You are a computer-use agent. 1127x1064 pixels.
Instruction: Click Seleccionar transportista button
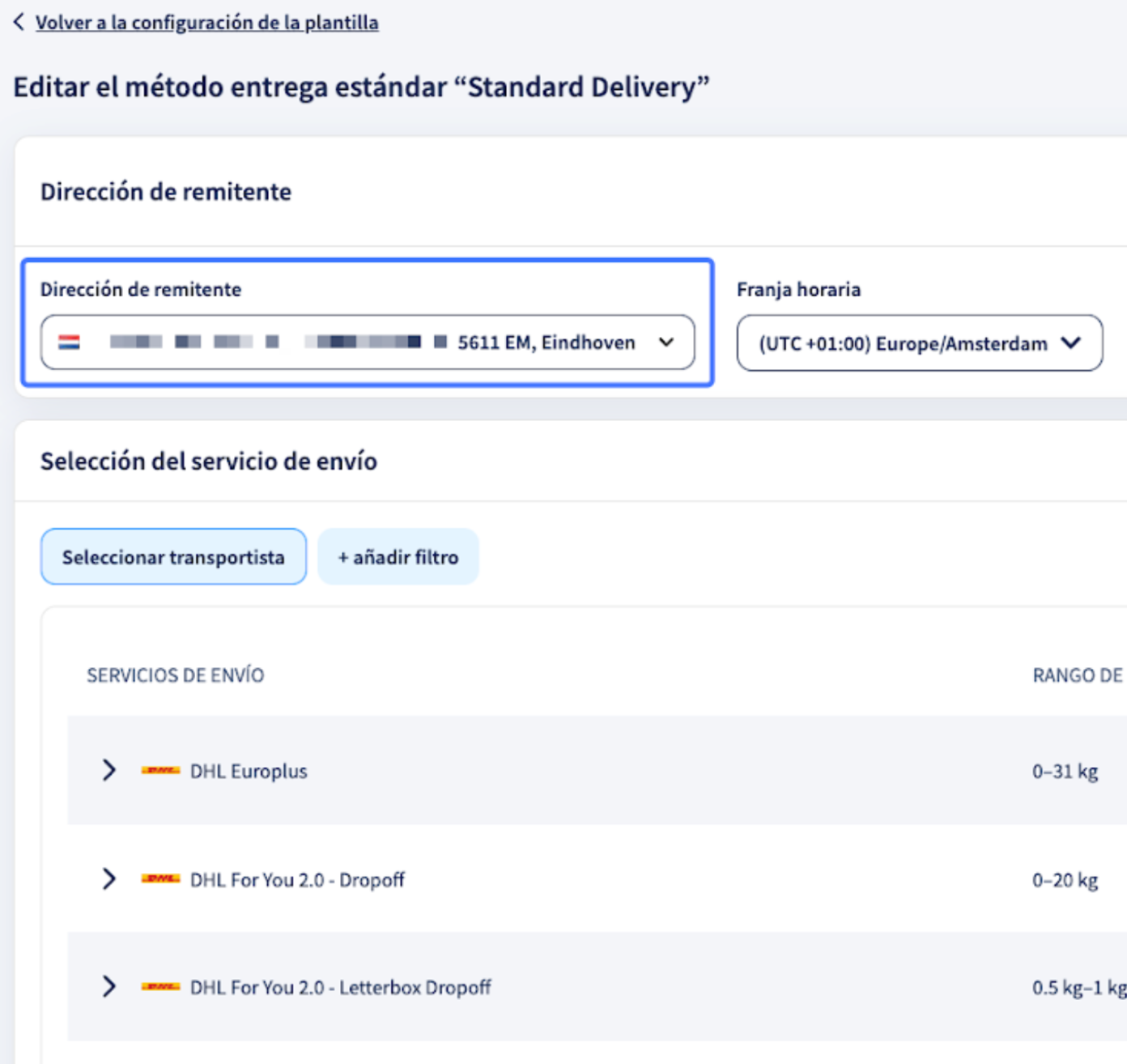(173, 556)
